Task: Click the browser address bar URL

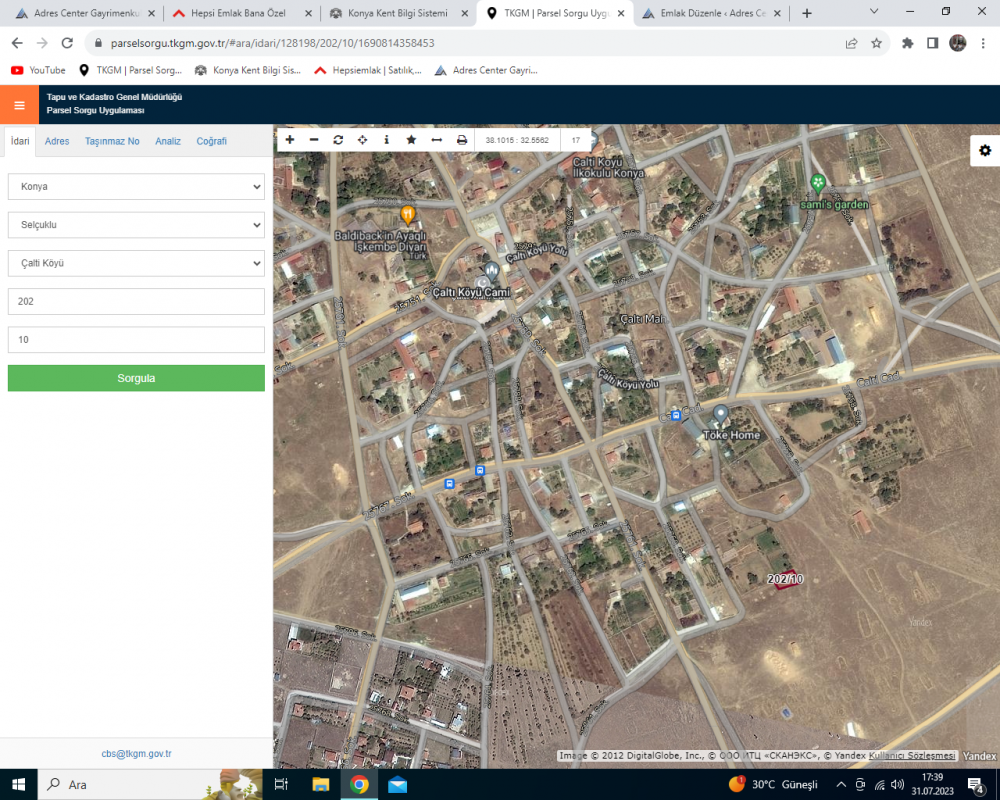Action: pyautogui.click(x=272, y=43)
